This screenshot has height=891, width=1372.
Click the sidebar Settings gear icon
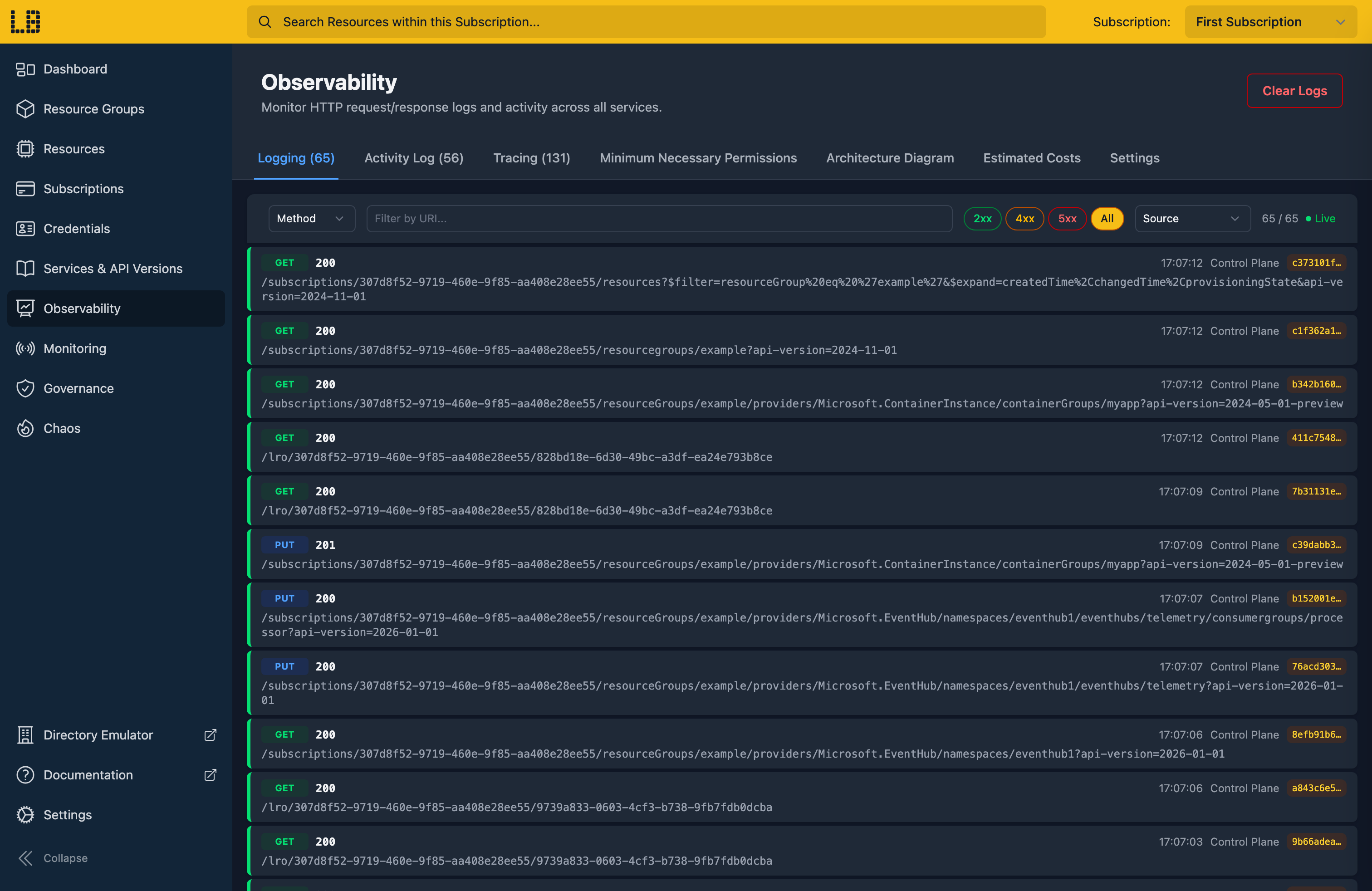pos(25,814)
